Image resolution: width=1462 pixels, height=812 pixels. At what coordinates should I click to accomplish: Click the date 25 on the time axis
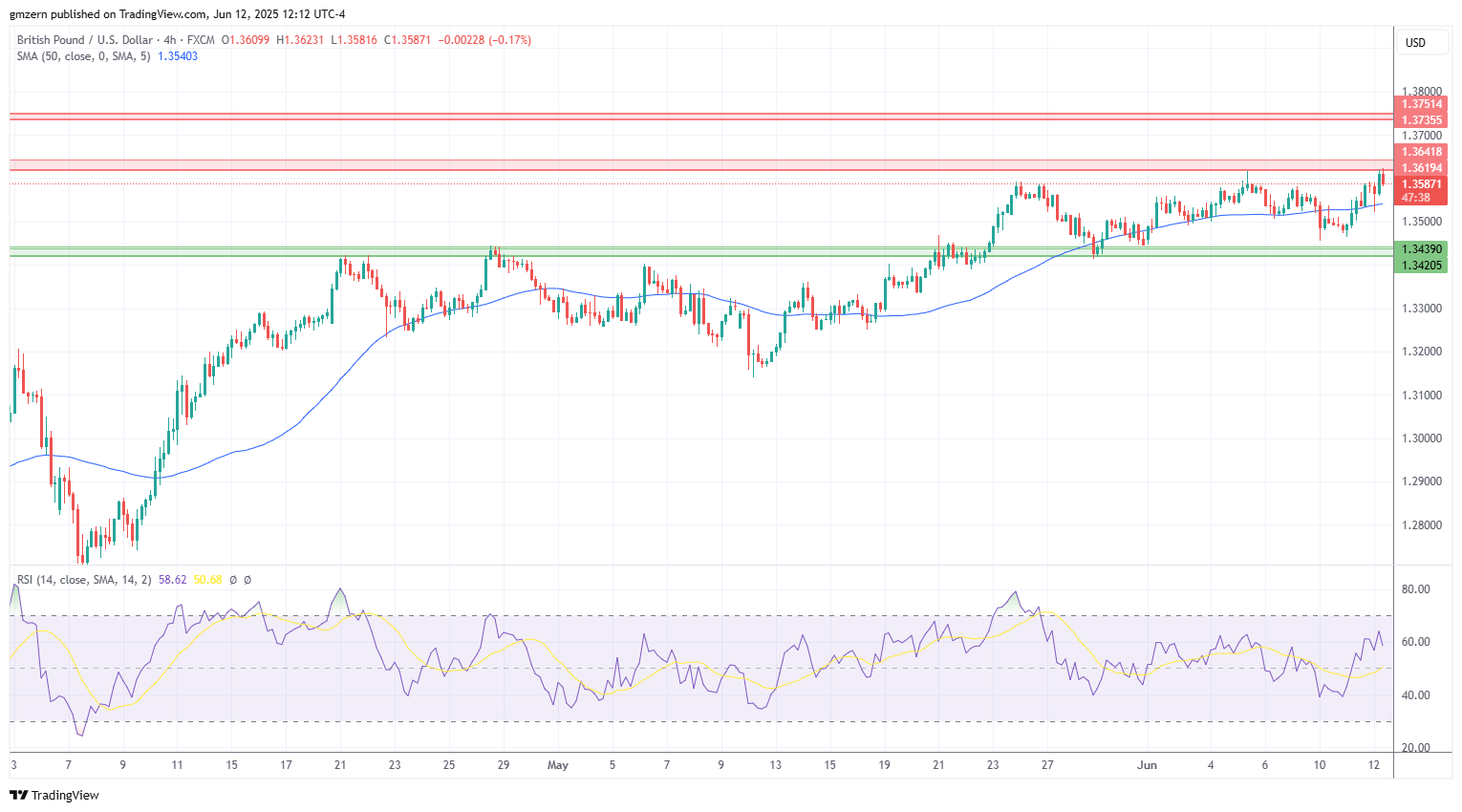click(449, 765)
